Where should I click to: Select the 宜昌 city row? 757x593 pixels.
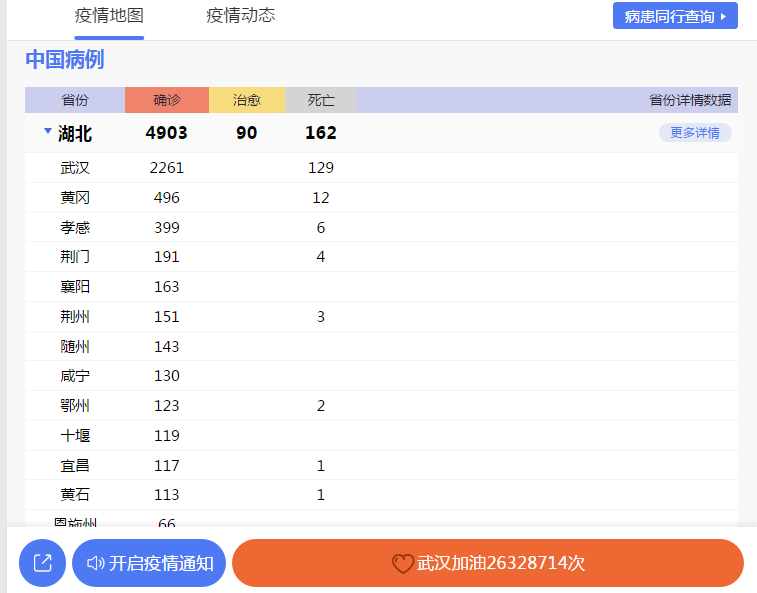tap(75, 465)
